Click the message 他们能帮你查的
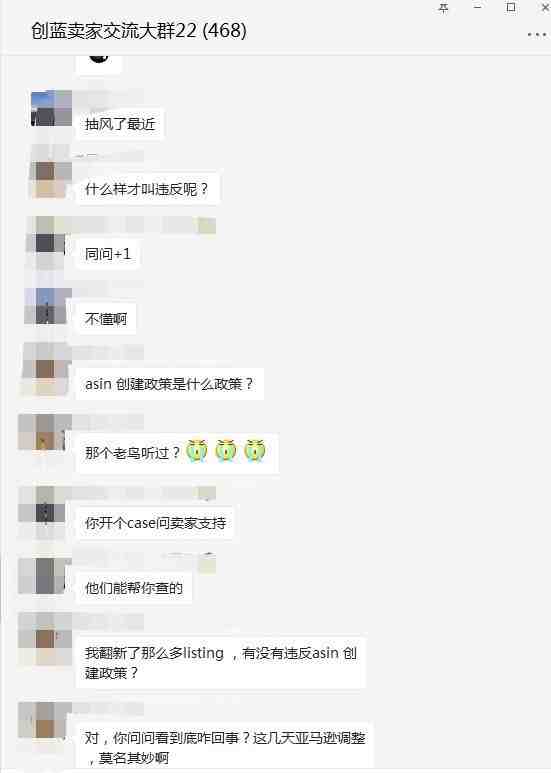The image size is (551, 773). [x=134, y=588]
